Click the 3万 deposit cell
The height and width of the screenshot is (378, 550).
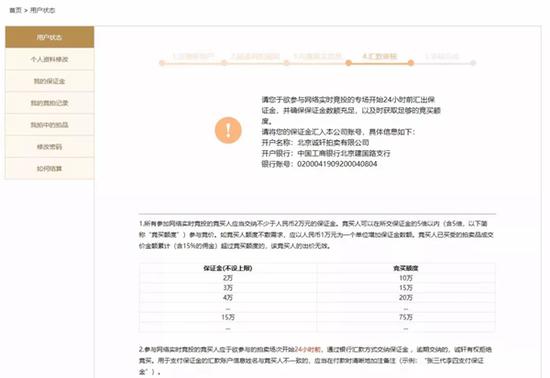(228, 288)
